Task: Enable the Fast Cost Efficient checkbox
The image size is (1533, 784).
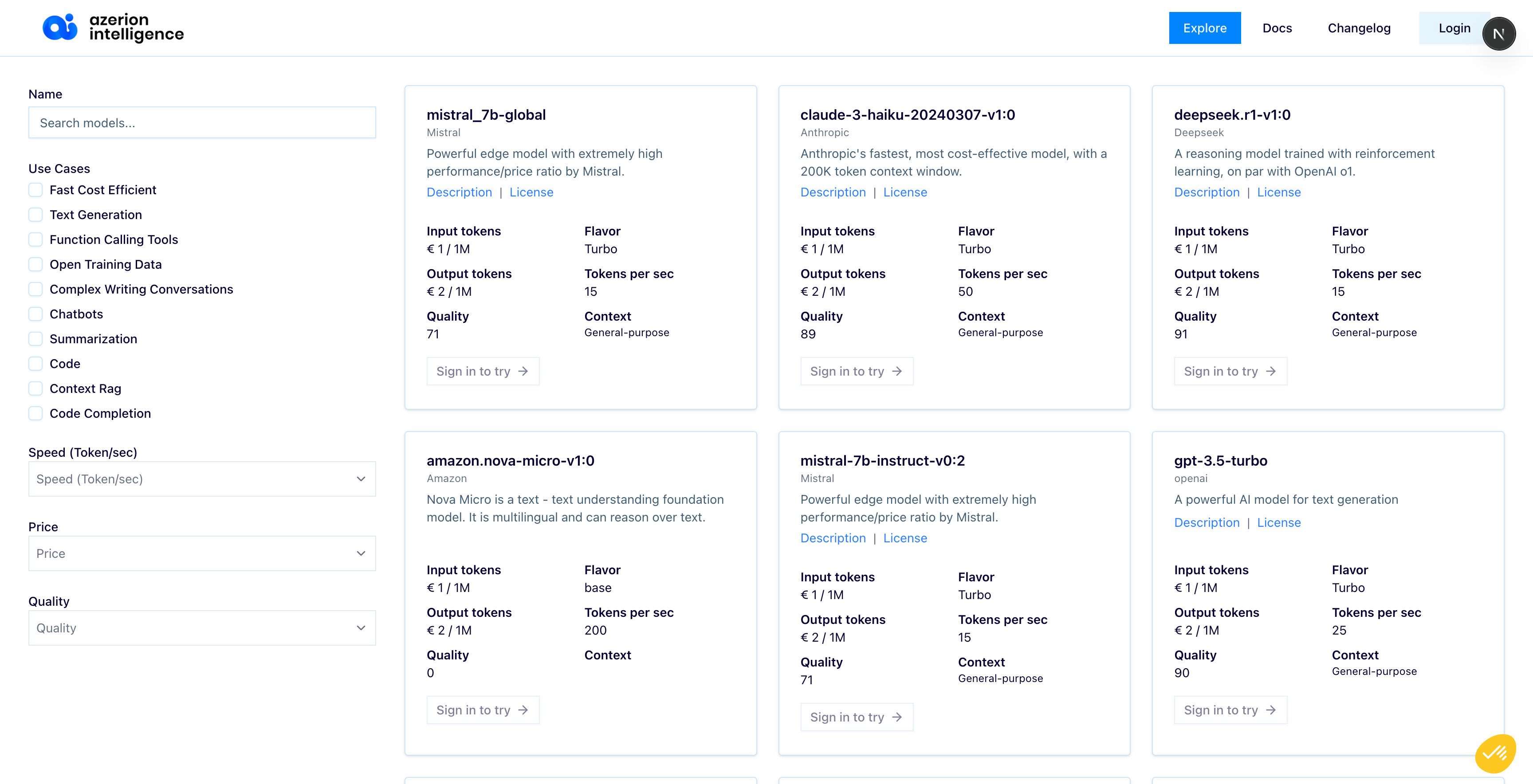Action: point(35,190)
